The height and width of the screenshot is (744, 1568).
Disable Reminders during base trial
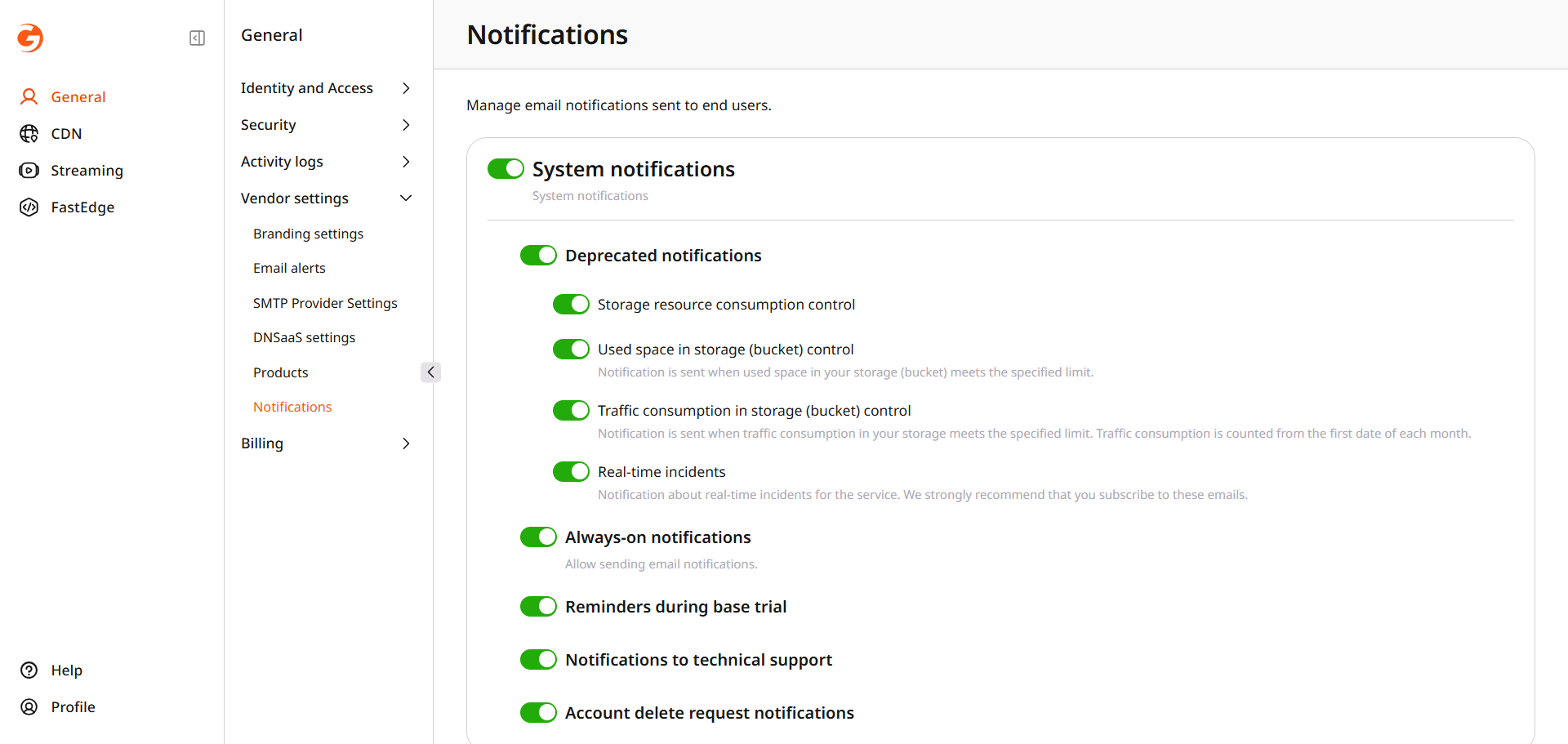[538, 607]
